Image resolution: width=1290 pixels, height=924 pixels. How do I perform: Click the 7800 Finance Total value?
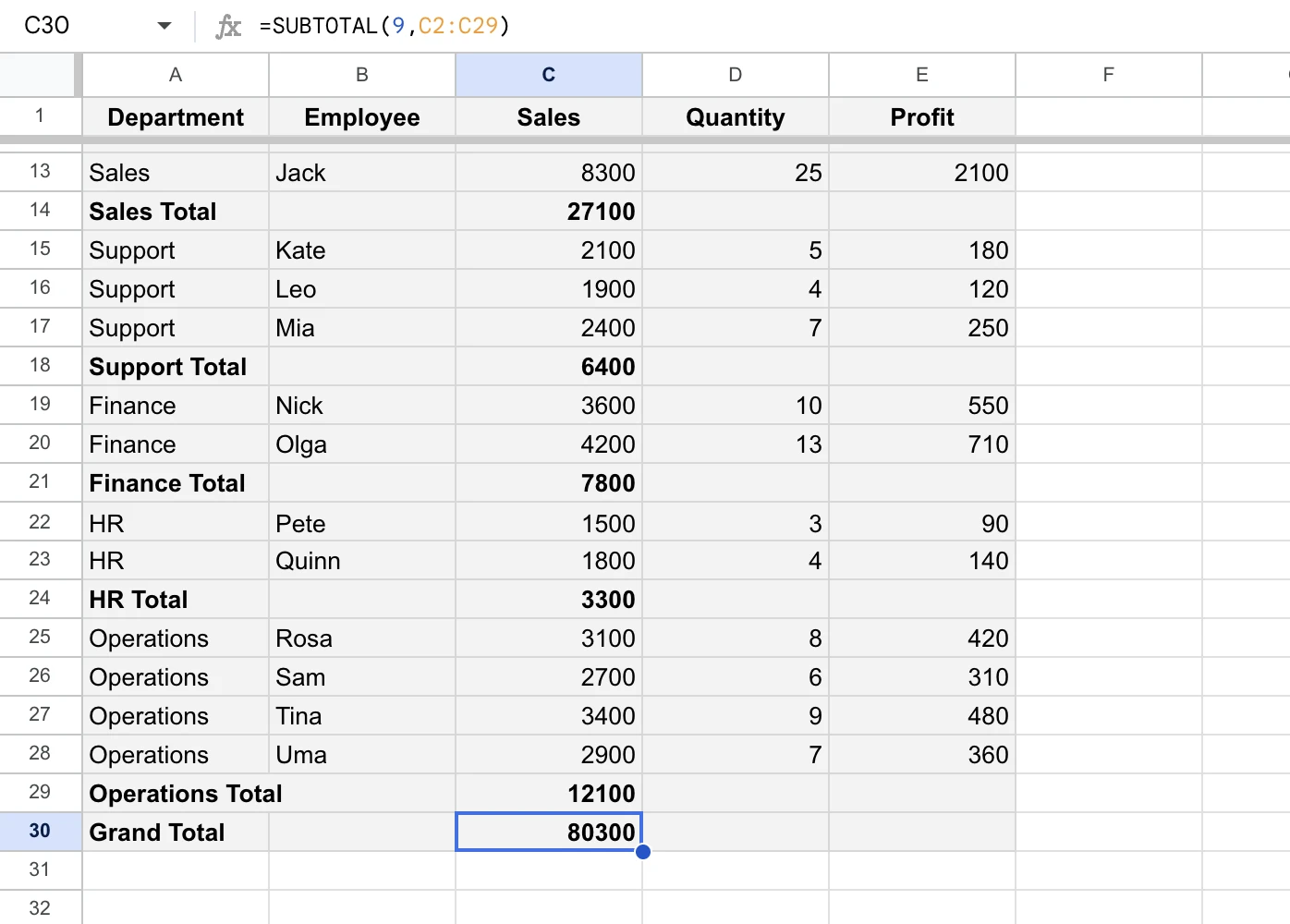point(549,483)
